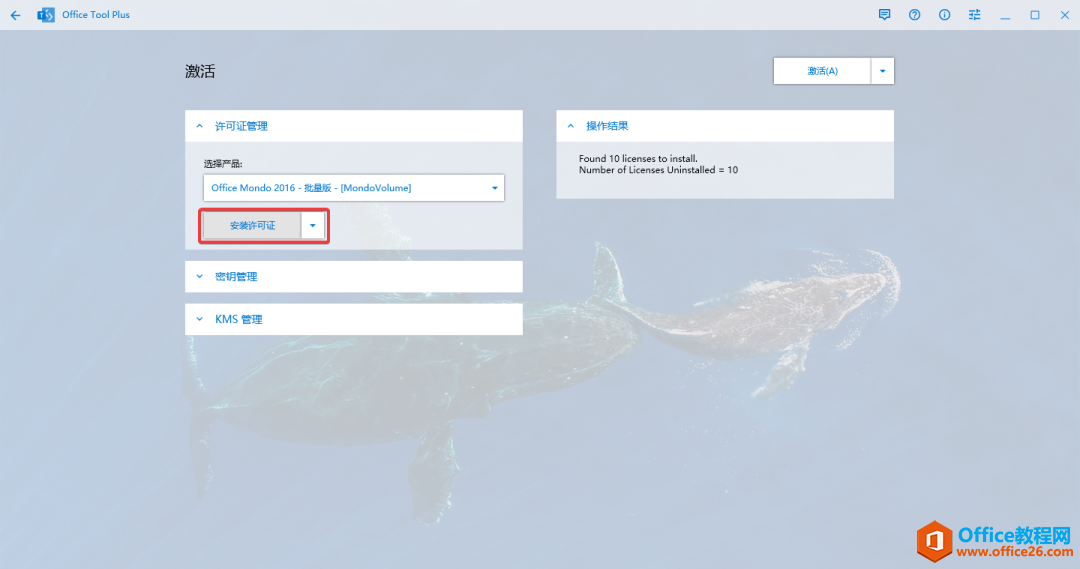Maximize the Office Tool Plus window
This screenshot has width=1080, height=569.
(x=1035, y=14)
